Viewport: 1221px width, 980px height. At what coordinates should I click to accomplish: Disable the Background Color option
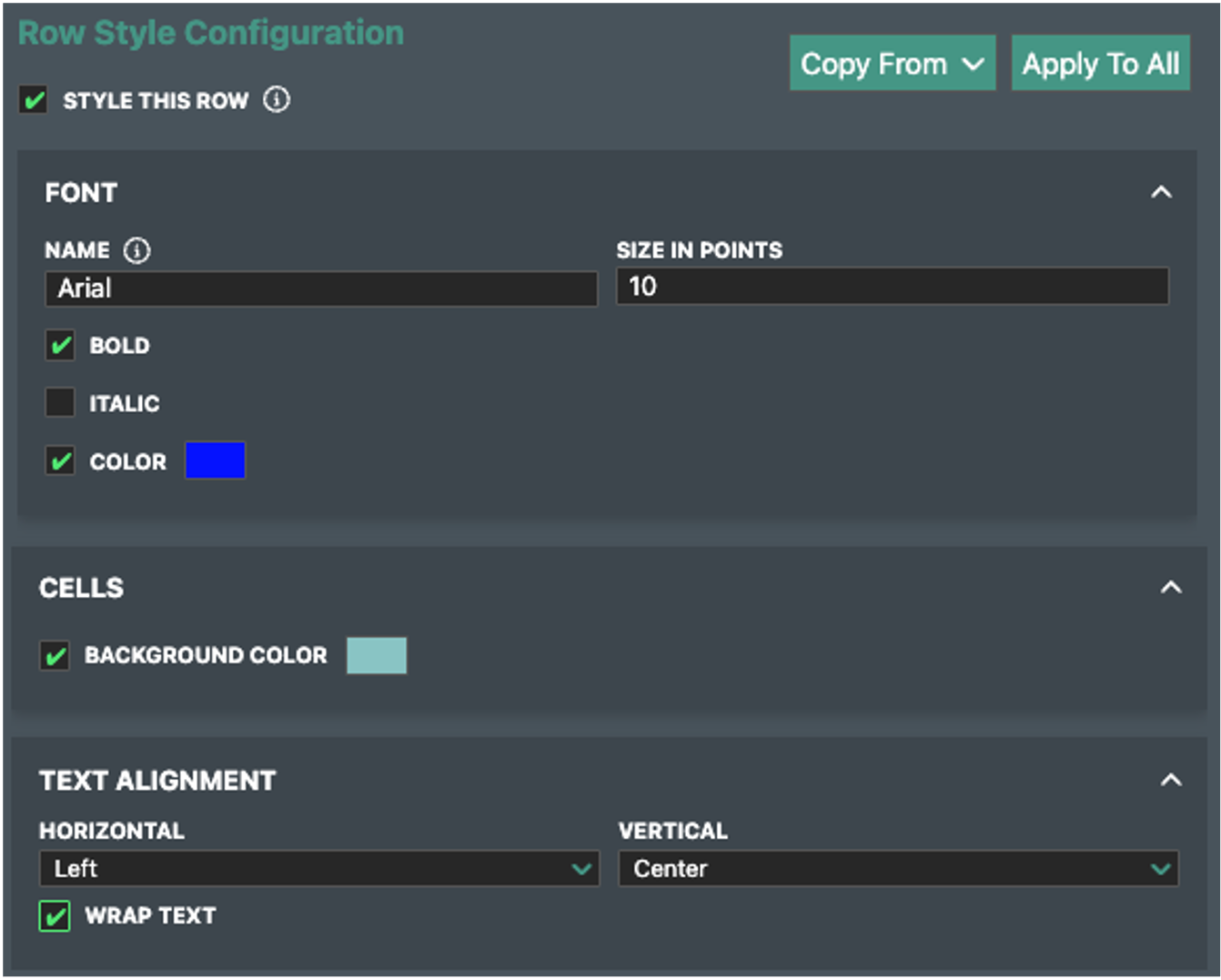[x=55, y=655]
